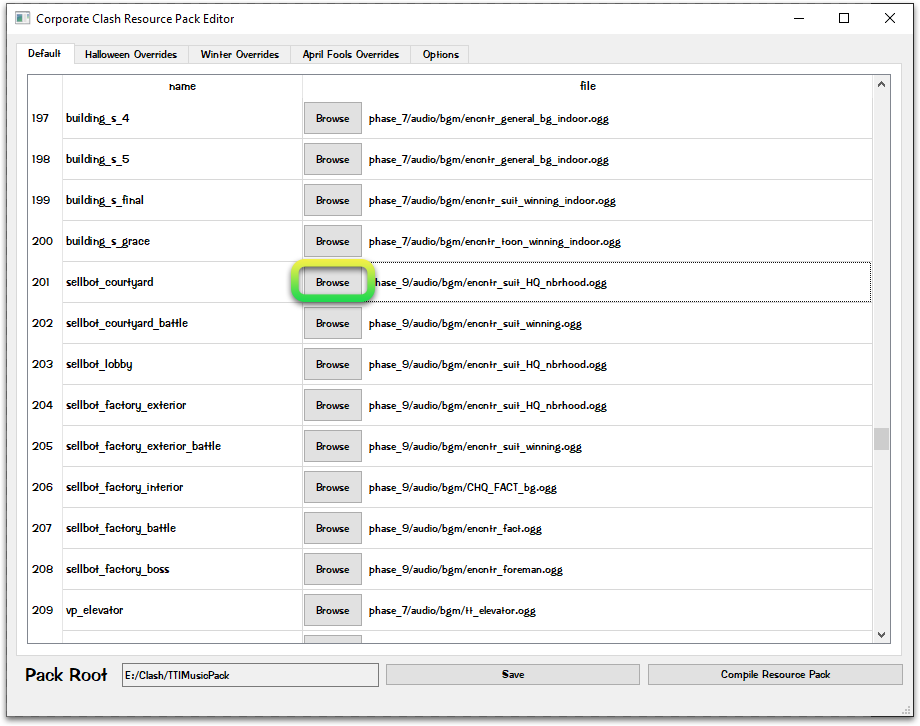The height and width of the screenshot is (726, 920).
Task: Click file path CHQ_FACT_bg.ogg
Action: click(462, 488)
